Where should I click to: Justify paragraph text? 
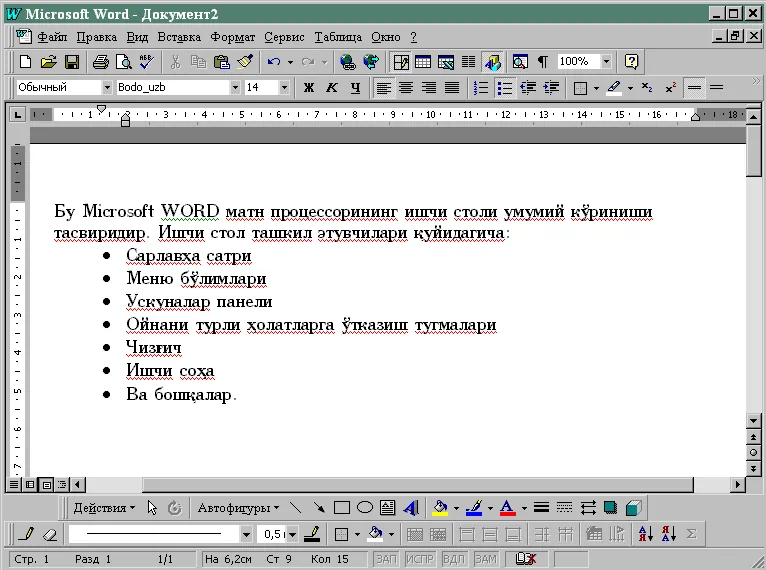452,88
